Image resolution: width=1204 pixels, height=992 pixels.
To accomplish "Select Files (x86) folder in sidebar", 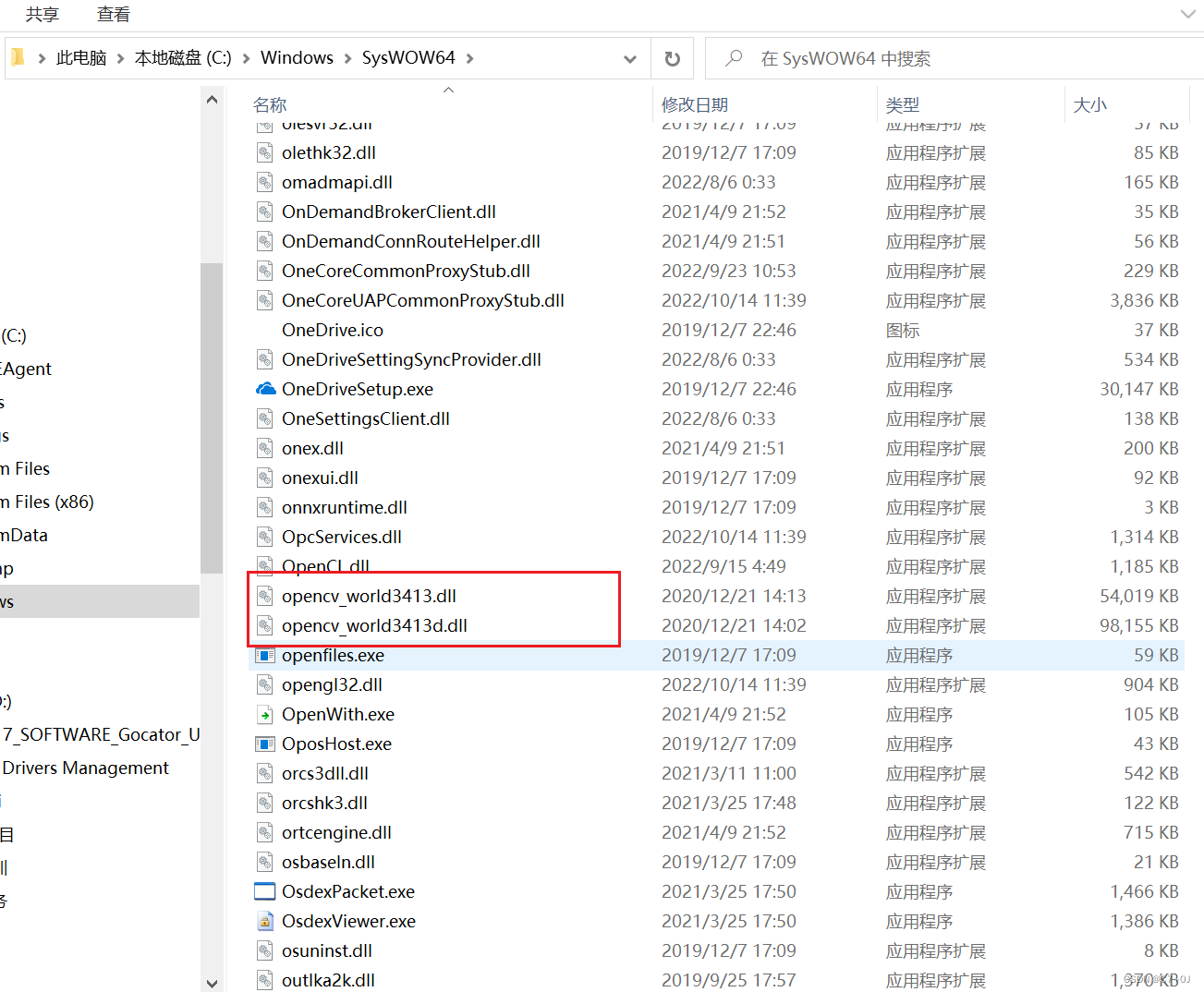I will pyautogui.click(x=47, y=502).
